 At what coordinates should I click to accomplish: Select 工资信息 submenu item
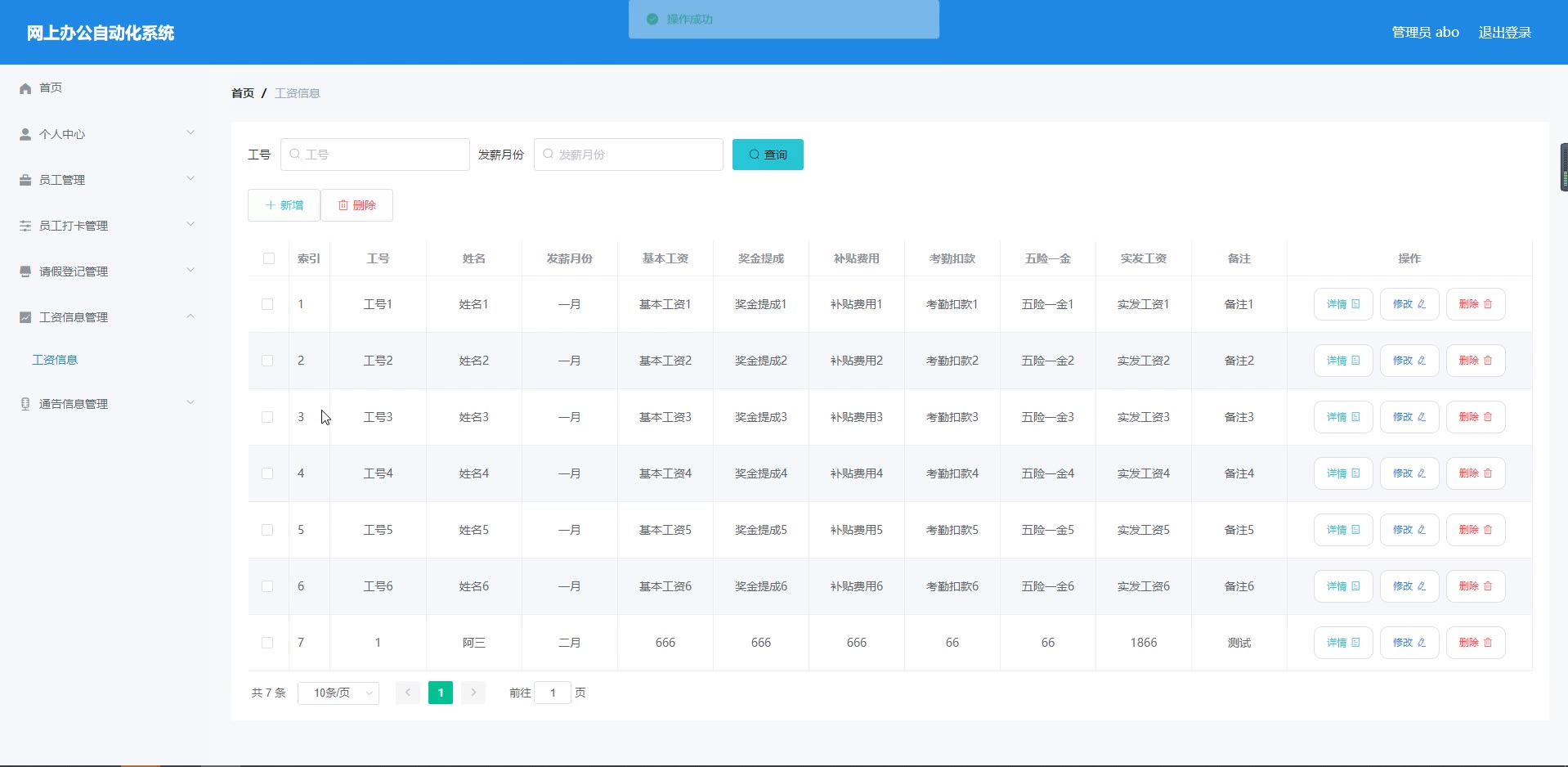(55, 360)
